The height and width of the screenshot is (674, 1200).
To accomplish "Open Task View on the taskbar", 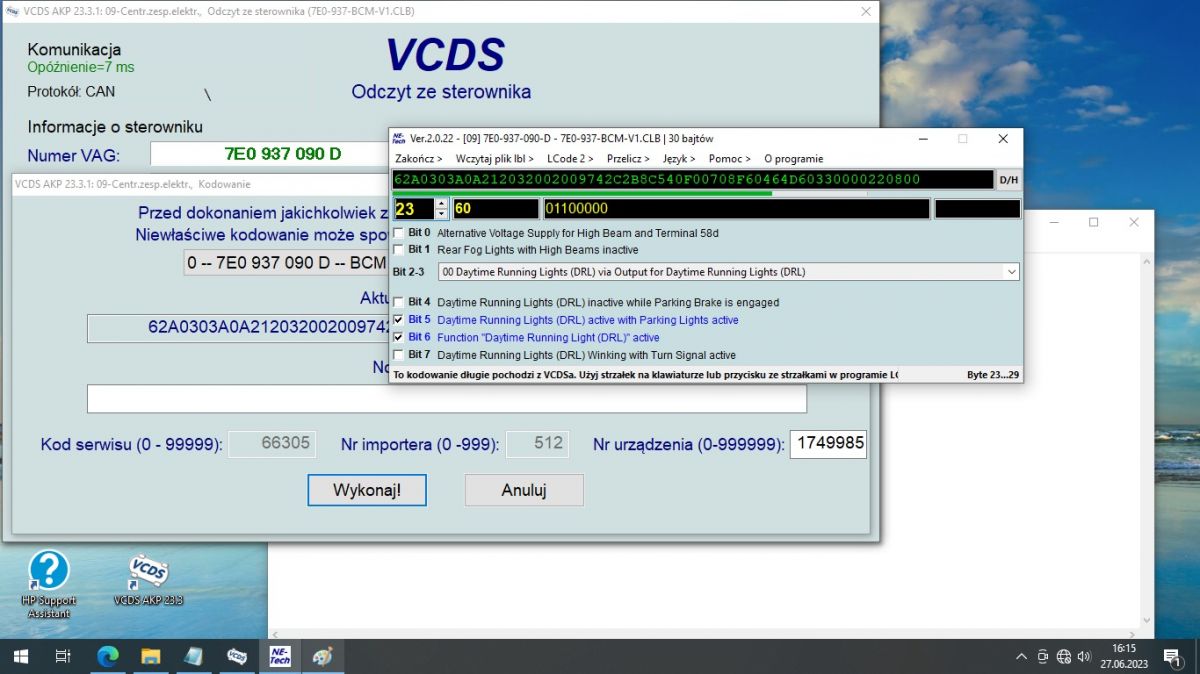I will pyautogui.click(x=62, y=656).
